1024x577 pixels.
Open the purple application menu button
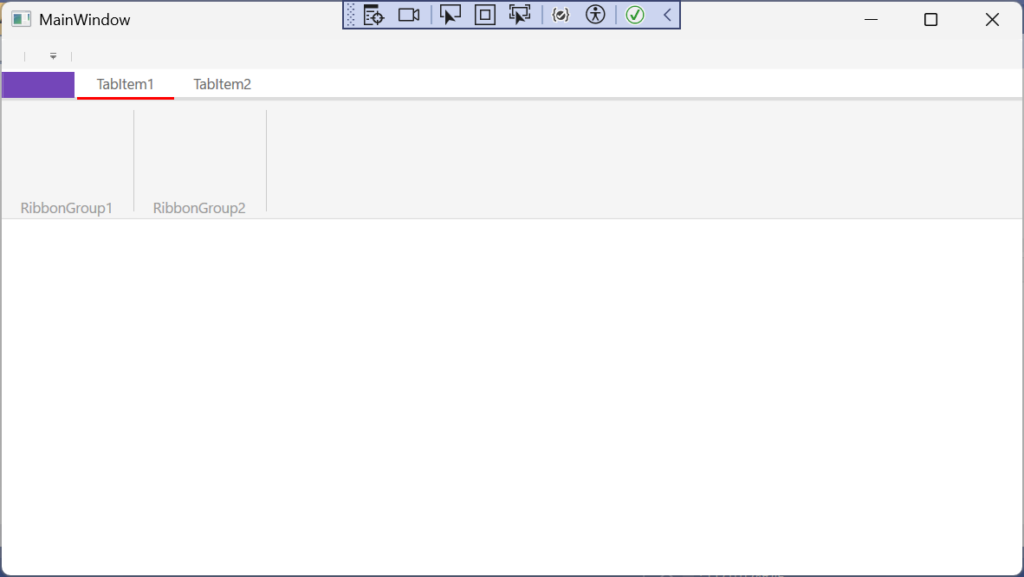tap(38, 85)
